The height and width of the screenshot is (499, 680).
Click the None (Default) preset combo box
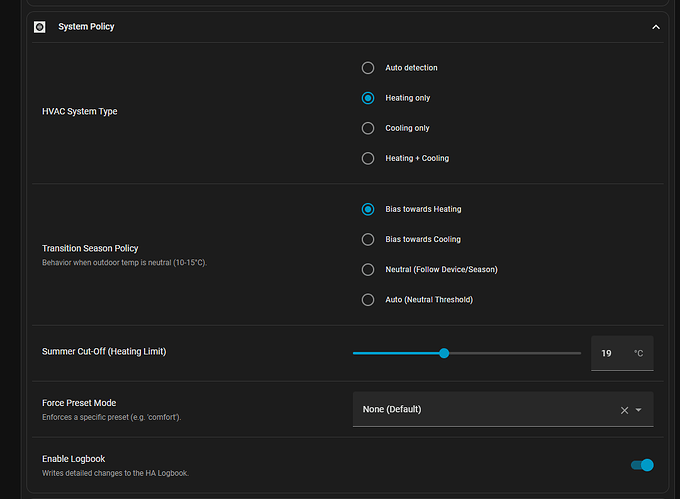click(480, 410)
